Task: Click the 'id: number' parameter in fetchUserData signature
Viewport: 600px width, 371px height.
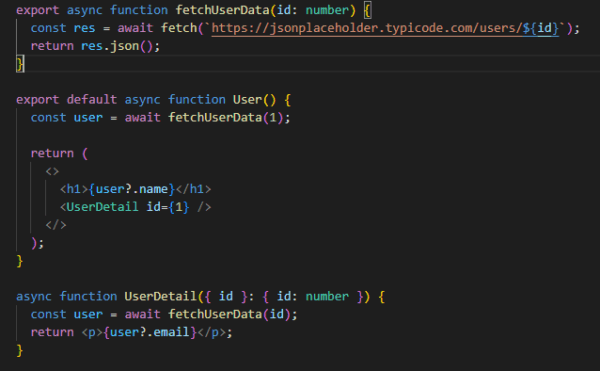Action: point(313,10)
